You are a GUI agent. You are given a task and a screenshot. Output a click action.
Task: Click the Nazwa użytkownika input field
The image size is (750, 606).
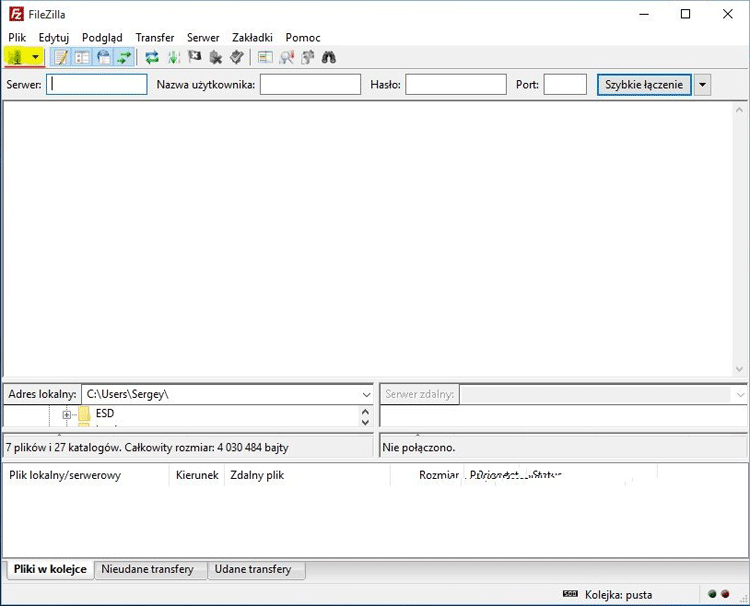[310, 84]
